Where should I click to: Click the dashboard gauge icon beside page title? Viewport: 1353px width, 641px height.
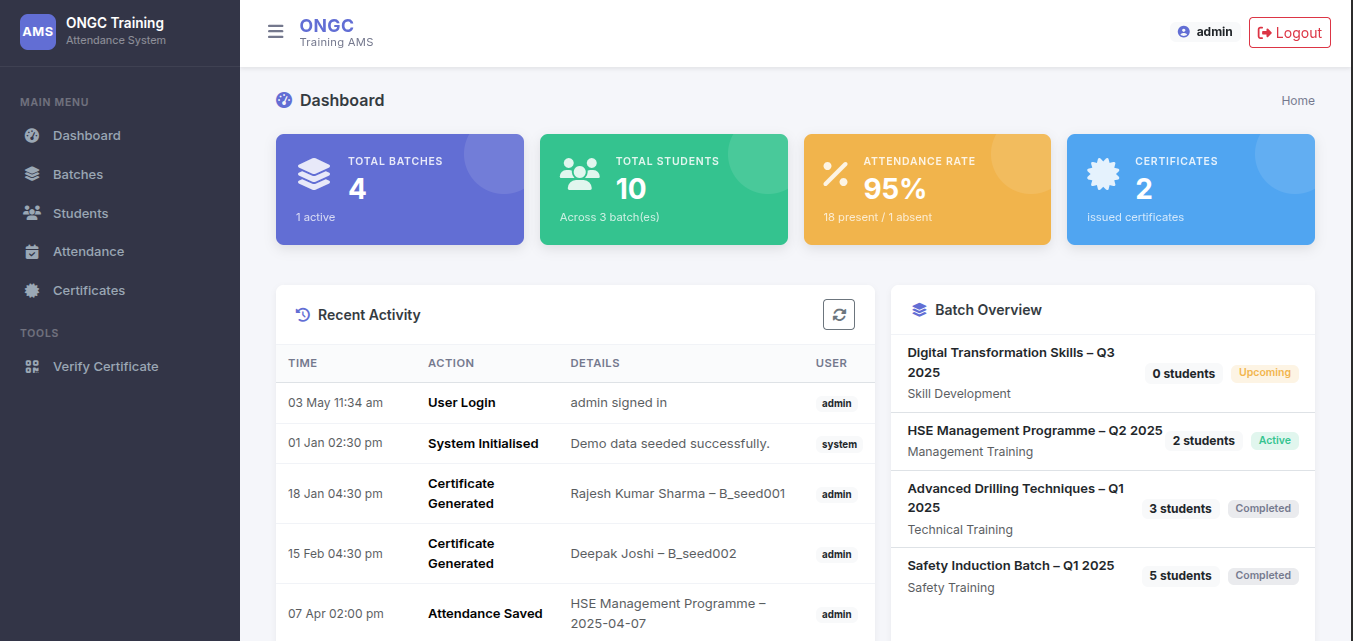point(284,100)
